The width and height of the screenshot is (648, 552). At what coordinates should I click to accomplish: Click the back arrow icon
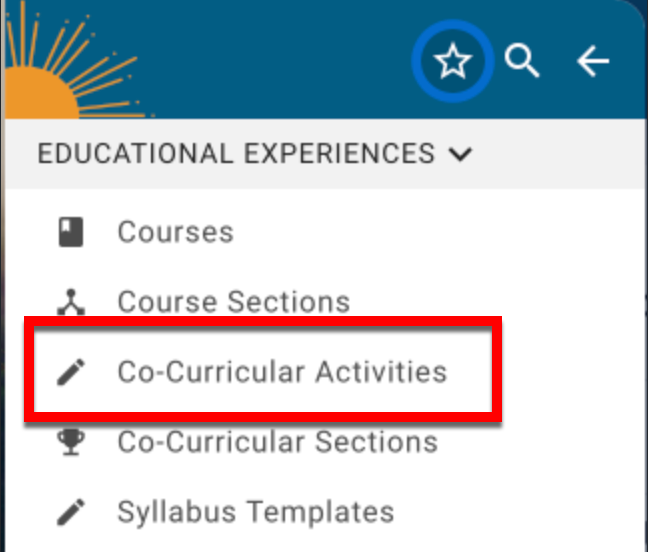(593, 62)
